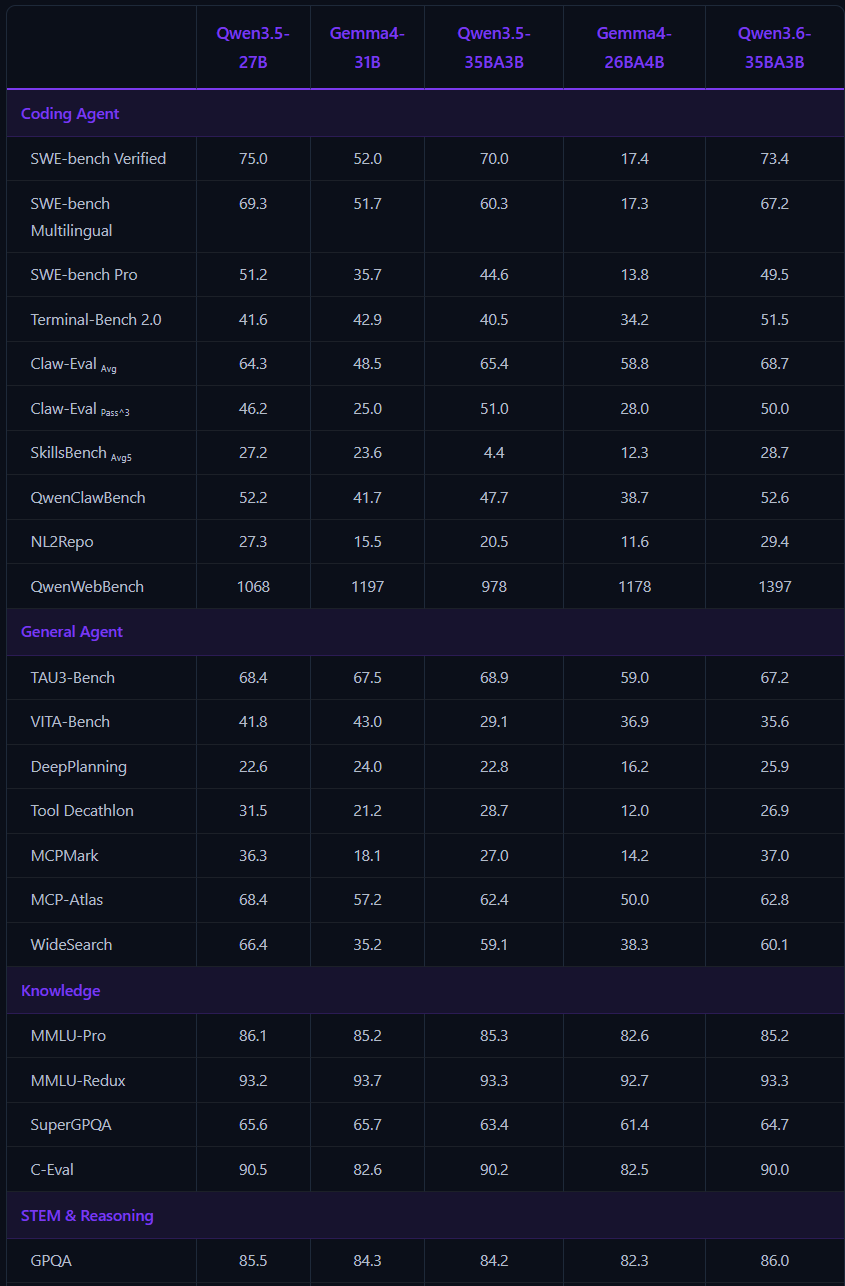Click the GPQA row label
The image size is (845, 1286).
(x=51, y=1261)
